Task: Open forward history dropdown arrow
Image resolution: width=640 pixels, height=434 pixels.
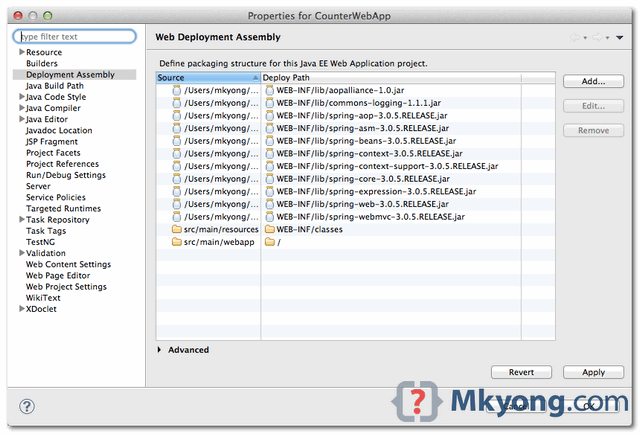Action: pos(607,38)
